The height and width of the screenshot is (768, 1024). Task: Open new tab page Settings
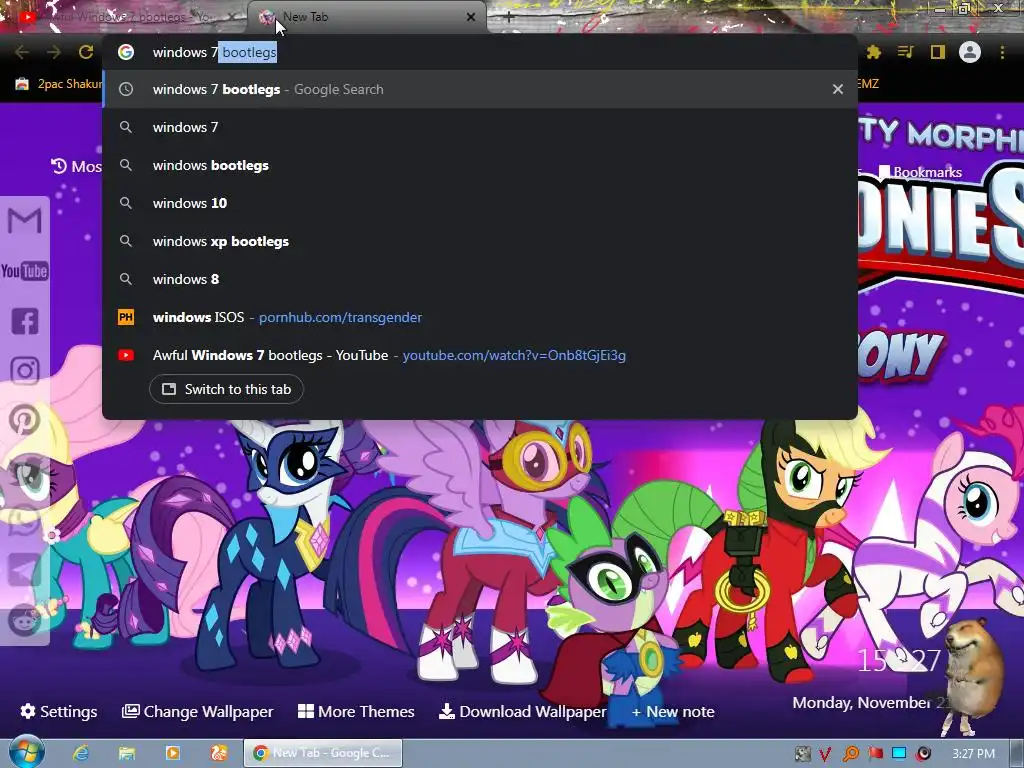pos(59,711)
